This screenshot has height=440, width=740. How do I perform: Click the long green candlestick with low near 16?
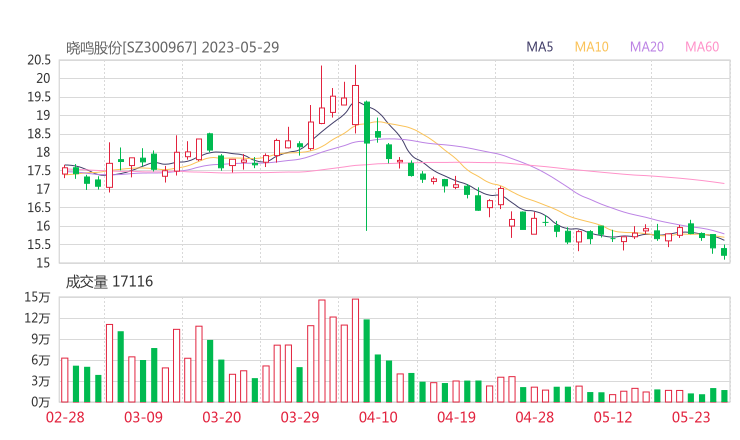367,166
